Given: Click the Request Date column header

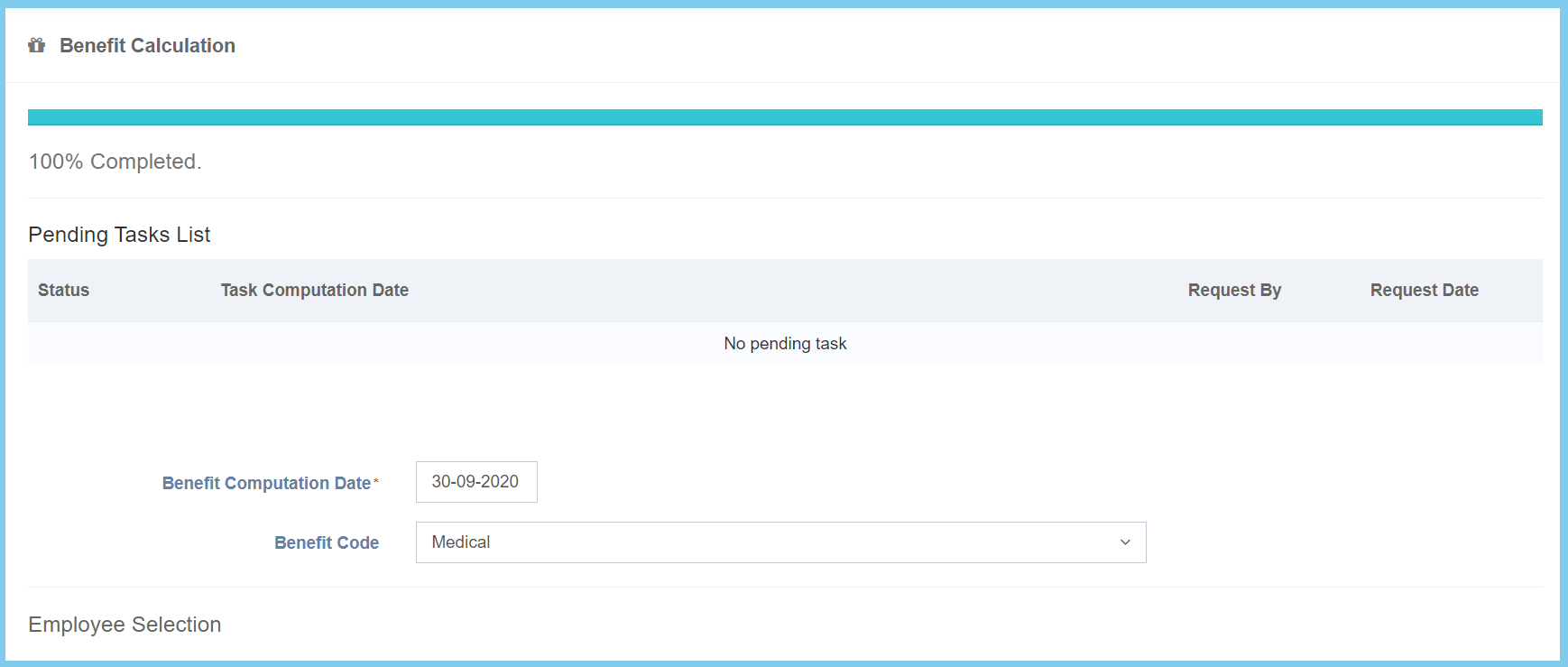Looking at the screenshot, I should coord(1424,290).
